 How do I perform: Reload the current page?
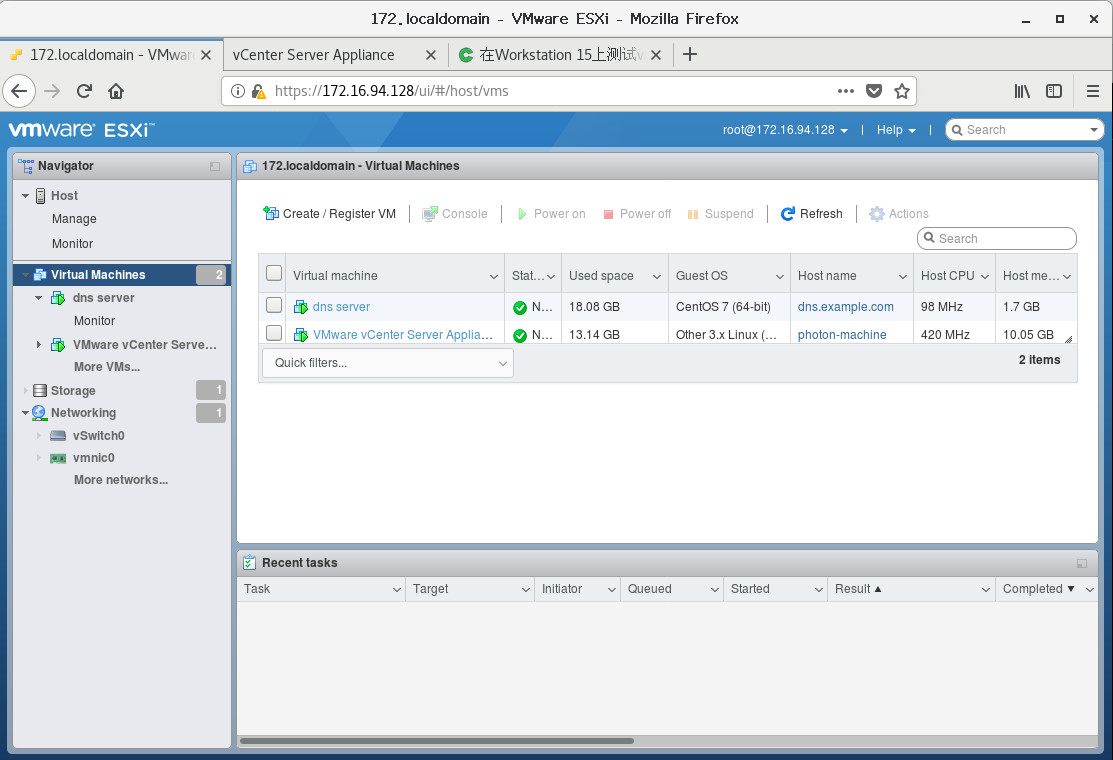tap(84, 91)
